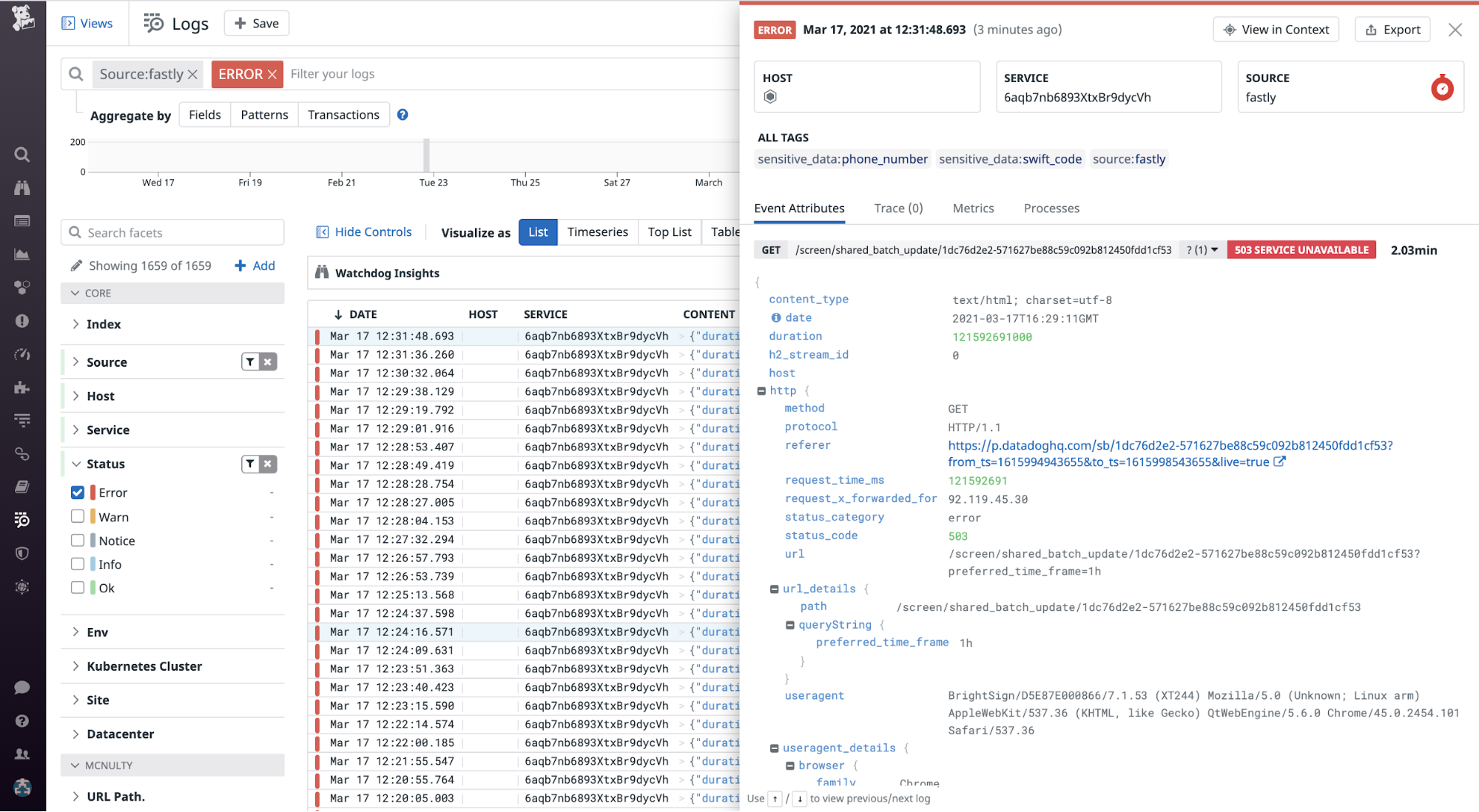
Task: Open Watchdog via the binoculars sidebar icon
Action: pos(21,188)
